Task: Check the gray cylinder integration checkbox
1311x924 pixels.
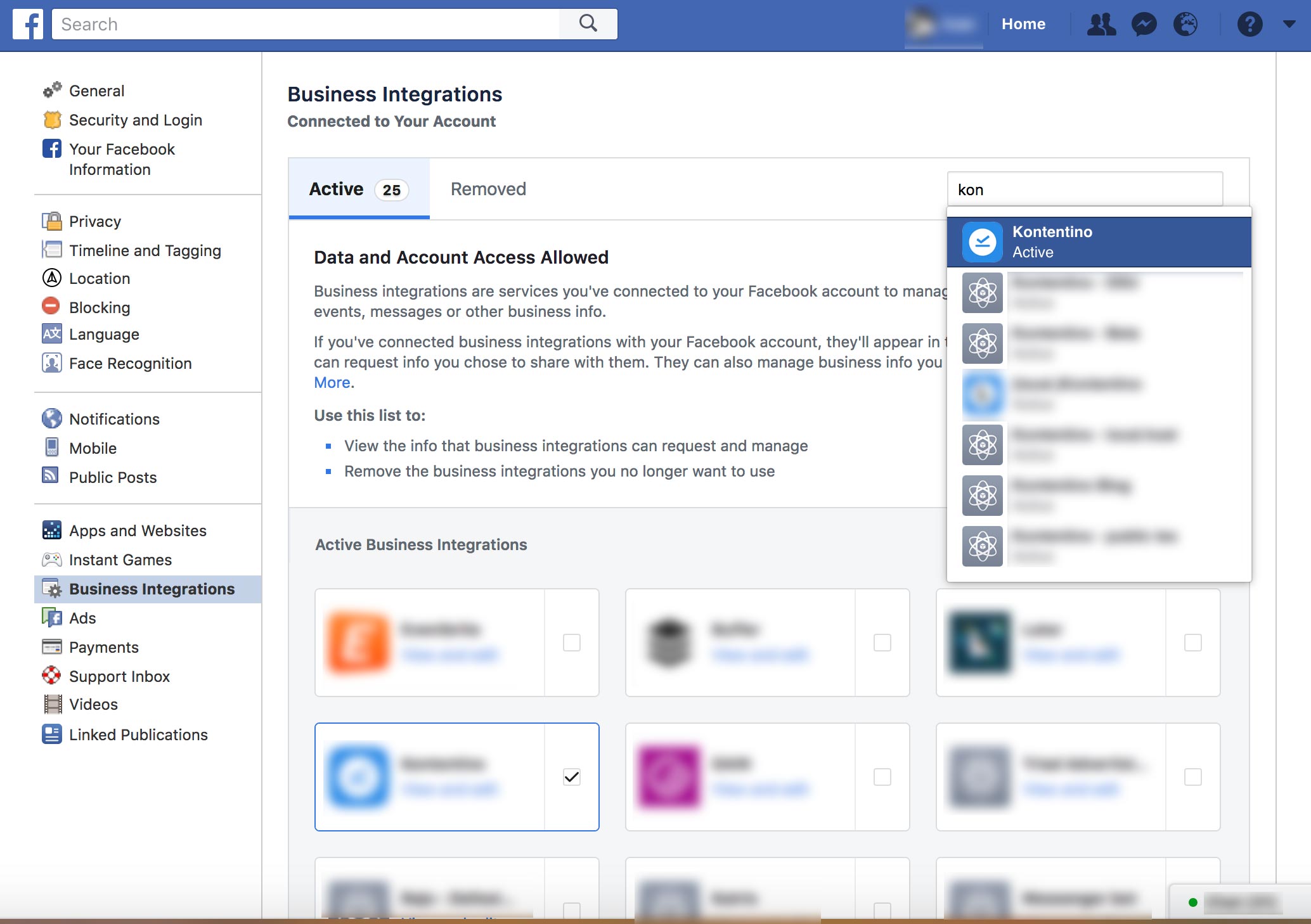Action: coord(882,643)
